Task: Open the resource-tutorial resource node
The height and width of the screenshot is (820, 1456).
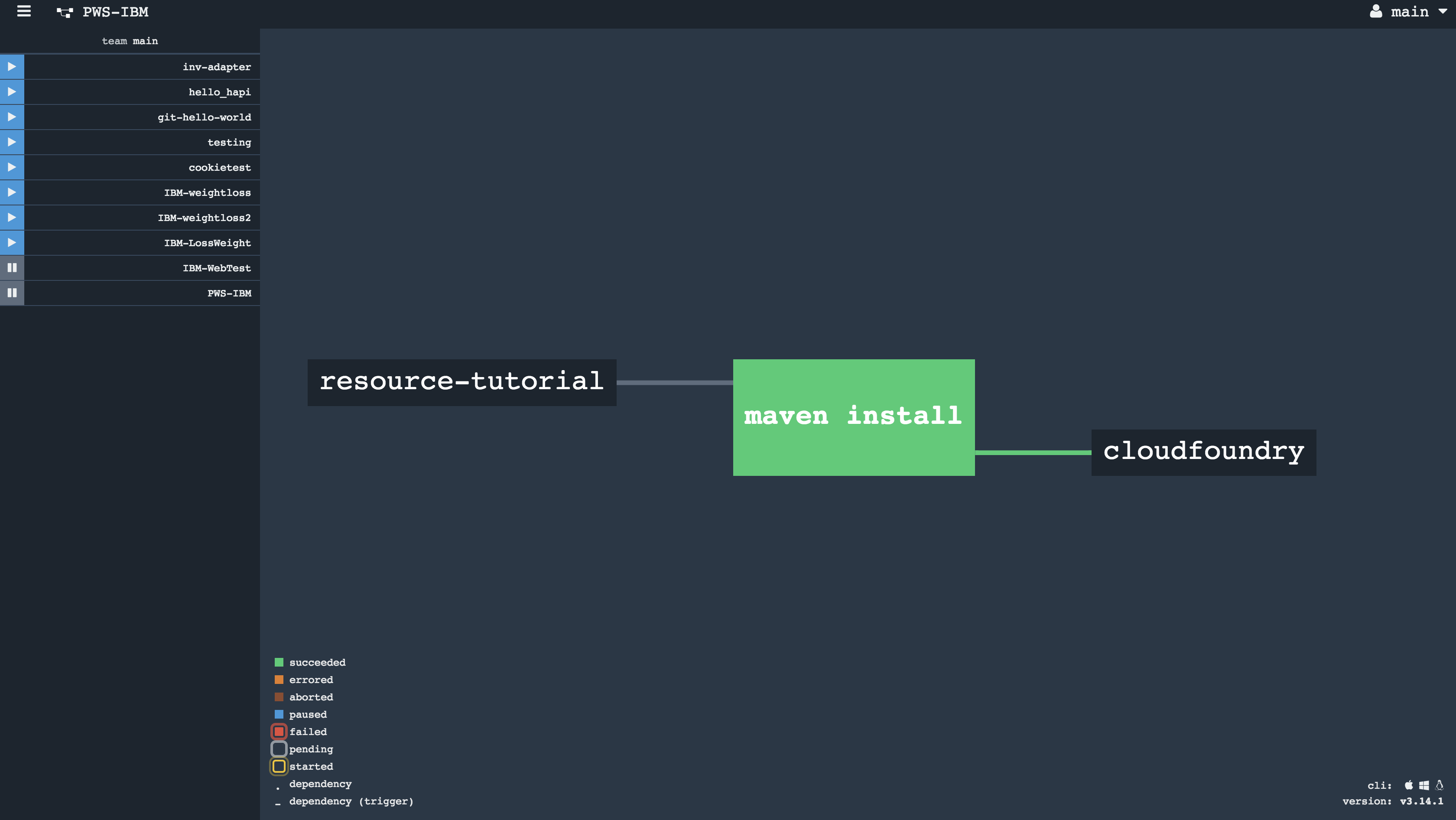Action: click(x=461, y=382)
